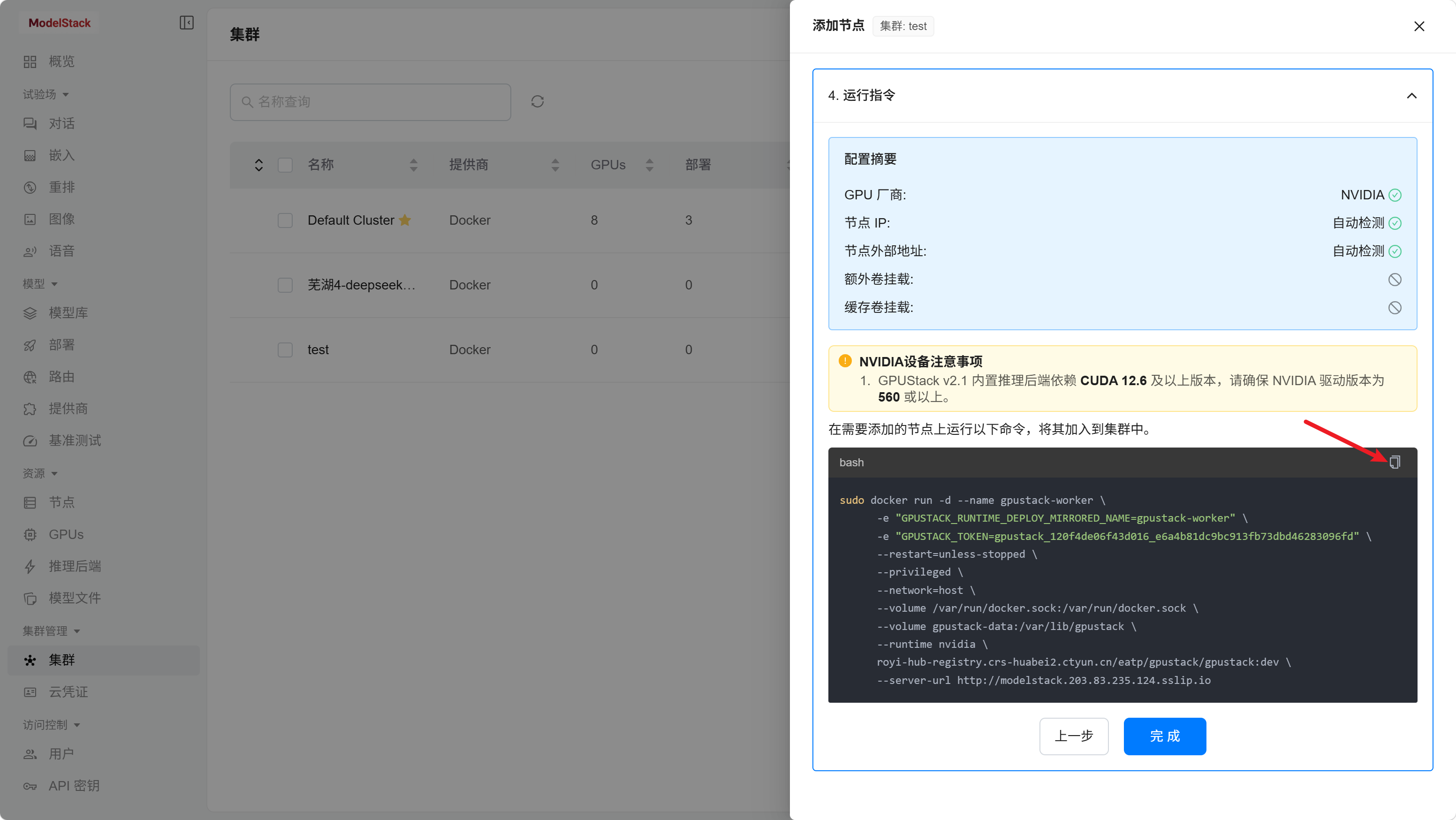Check the 芜湖4-deepseek row checkbox
Image resolution: width=1456 pixels, height=820 pixels.
pyautogui.click(x=285, y=285)
